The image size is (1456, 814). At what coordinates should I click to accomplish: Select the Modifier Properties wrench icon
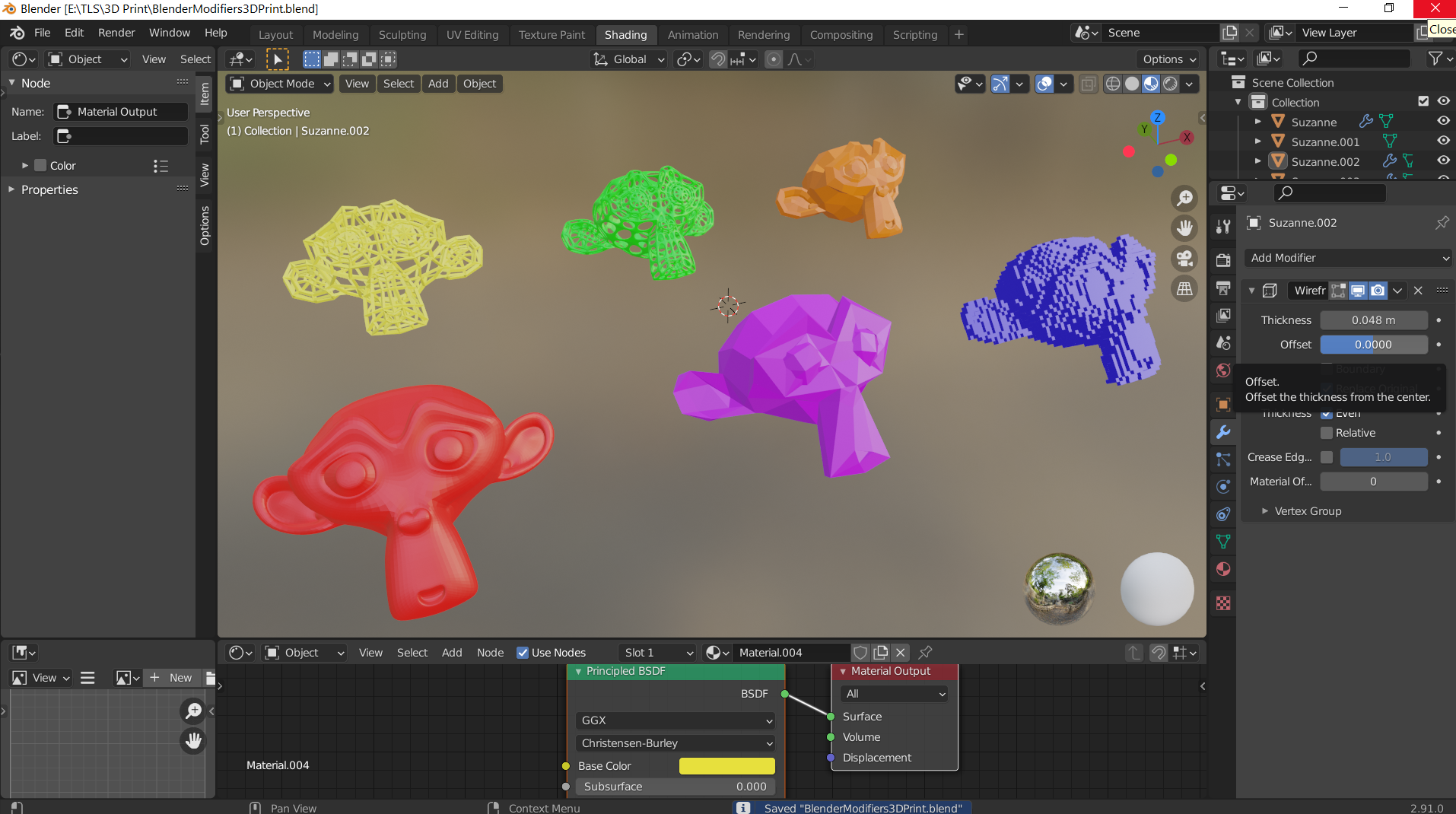1222,432
